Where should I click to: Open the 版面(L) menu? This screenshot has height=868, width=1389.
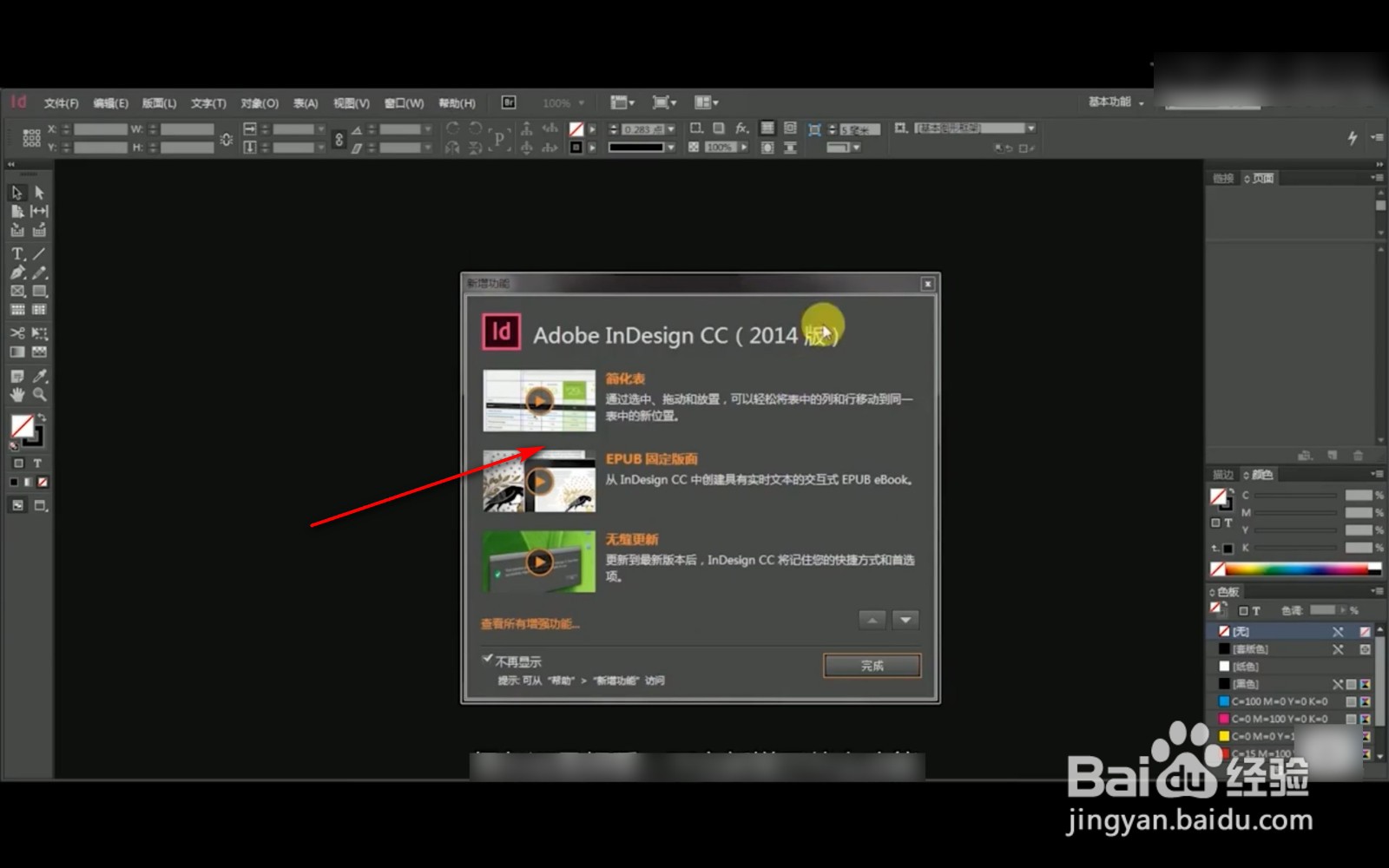coord(159,103)
